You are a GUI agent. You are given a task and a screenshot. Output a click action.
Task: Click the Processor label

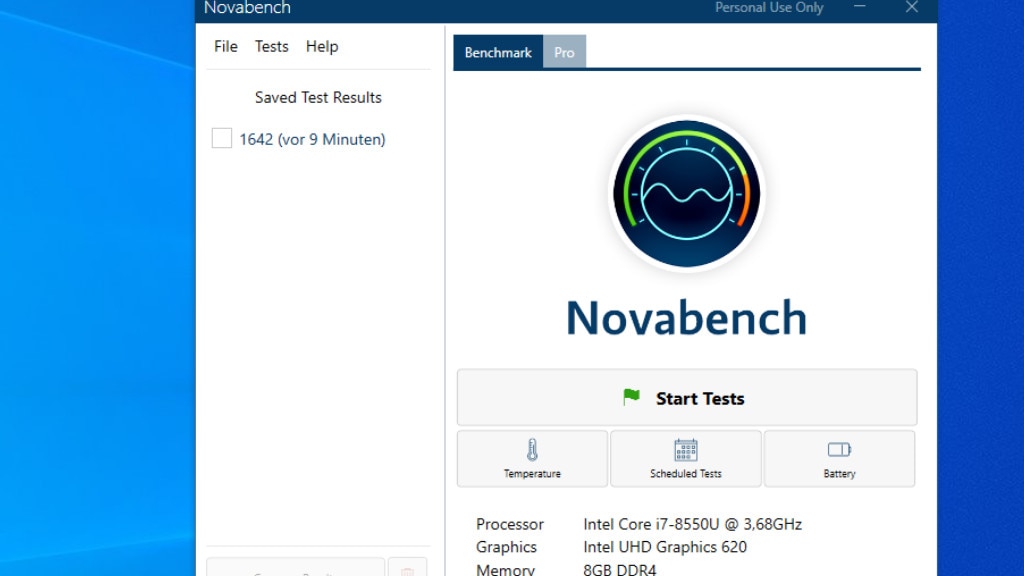coord(509,524)
